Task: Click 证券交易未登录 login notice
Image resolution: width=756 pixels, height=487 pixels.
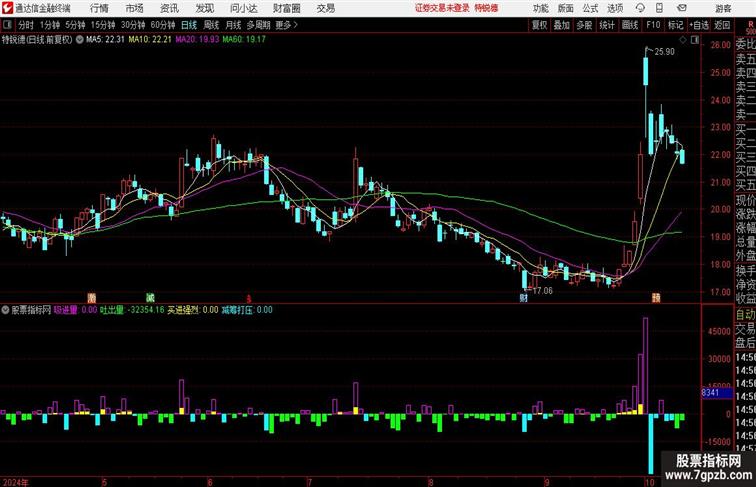Action: click(442, 8)
